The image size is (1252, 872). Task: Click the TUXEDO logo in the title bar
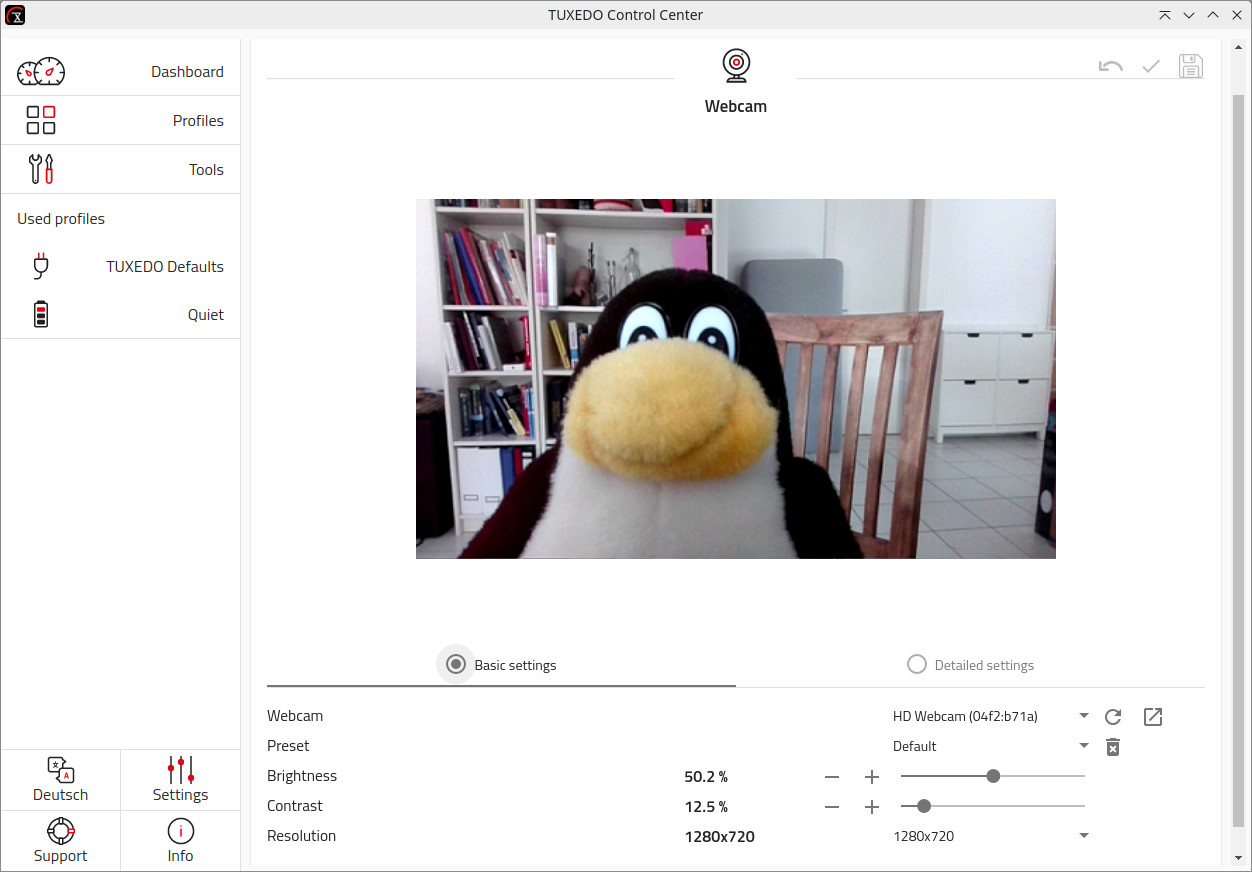tap(15, 14)
